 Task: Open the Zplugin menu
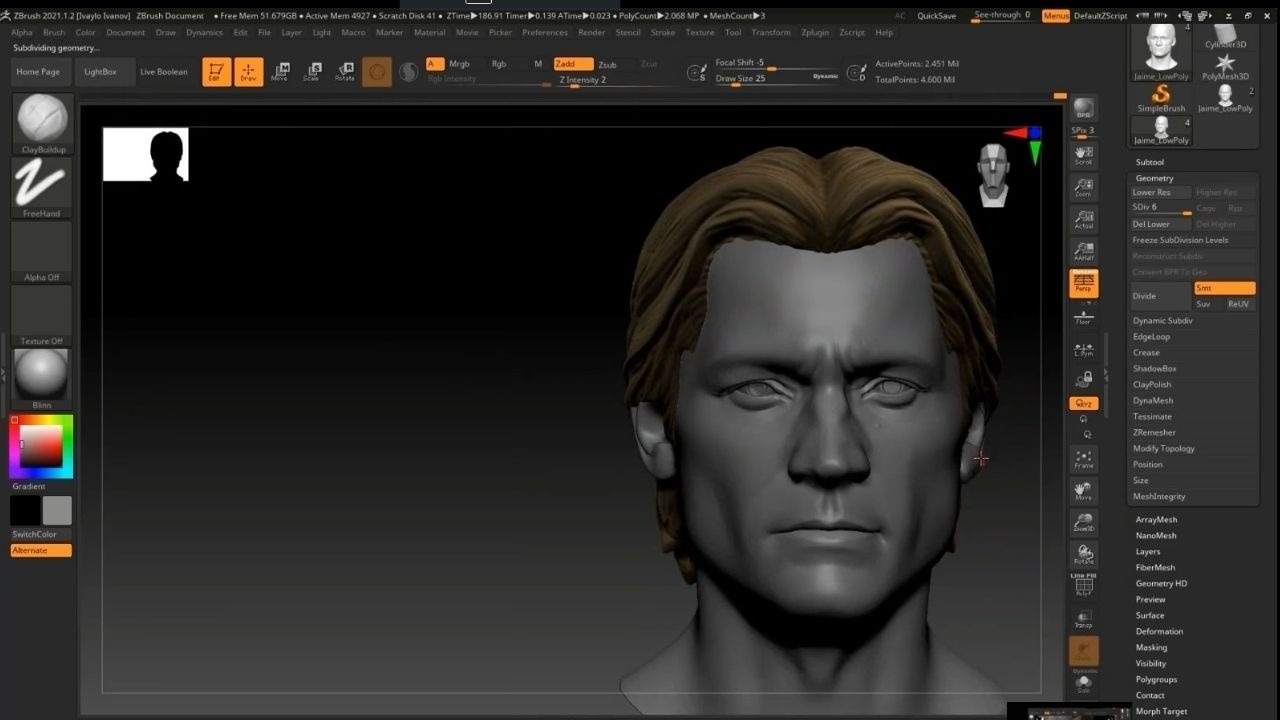click(x=815, y=32)
